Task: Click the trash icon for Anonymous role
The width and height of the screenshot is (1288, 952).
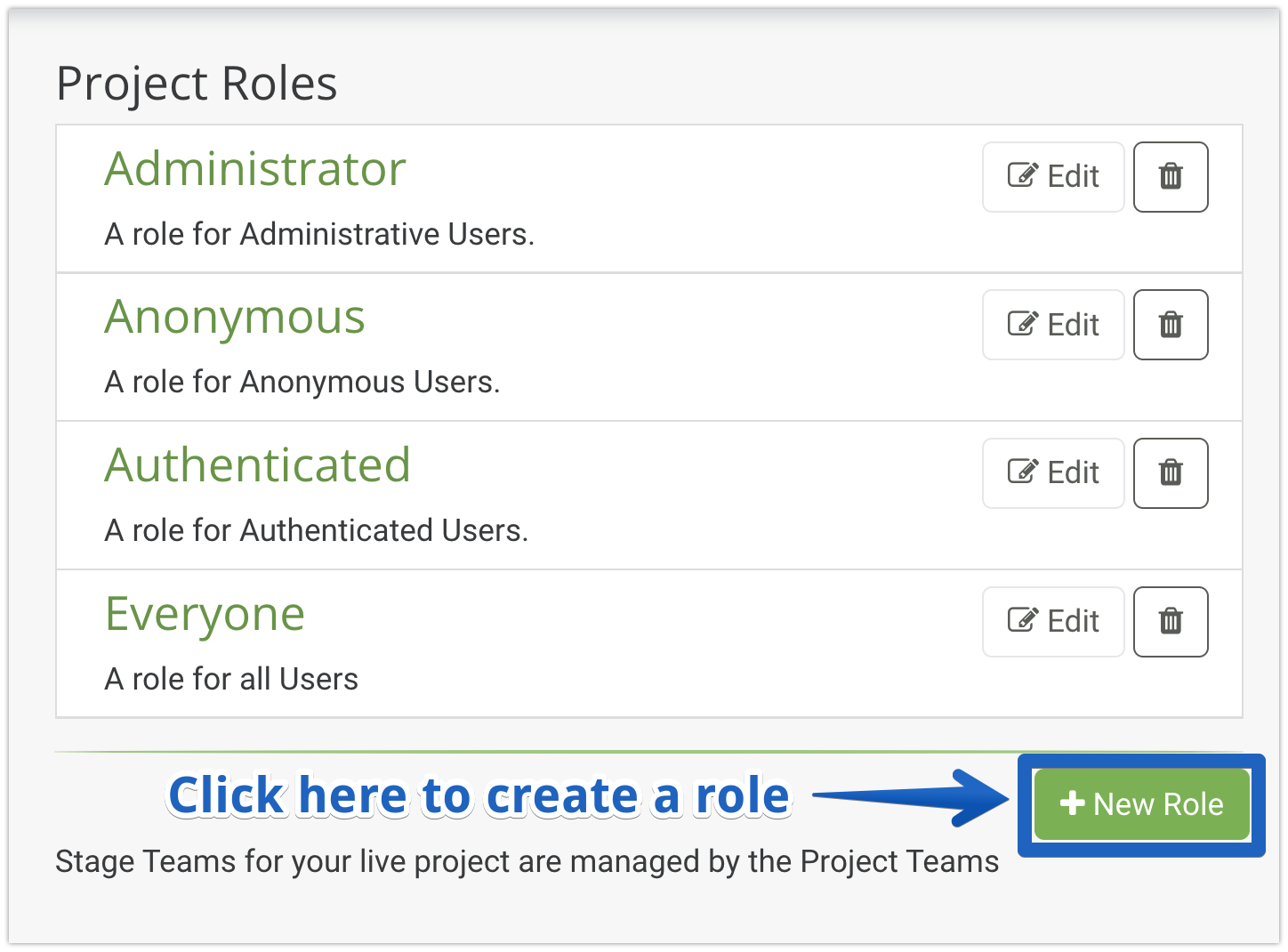Action: click(x=1171, y=325)
